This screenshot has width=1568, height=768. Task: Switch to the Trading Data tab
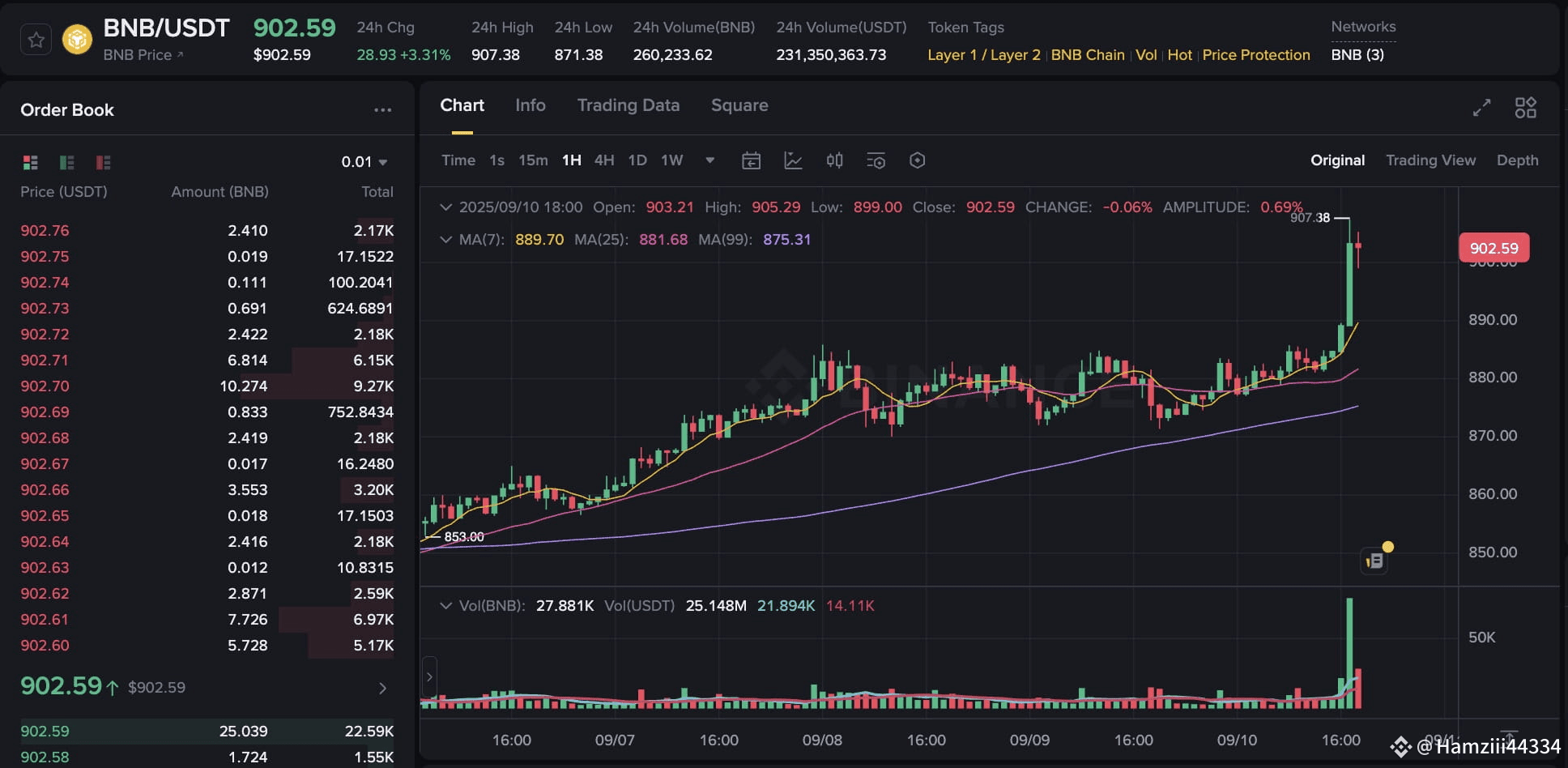tap(628, 105)
